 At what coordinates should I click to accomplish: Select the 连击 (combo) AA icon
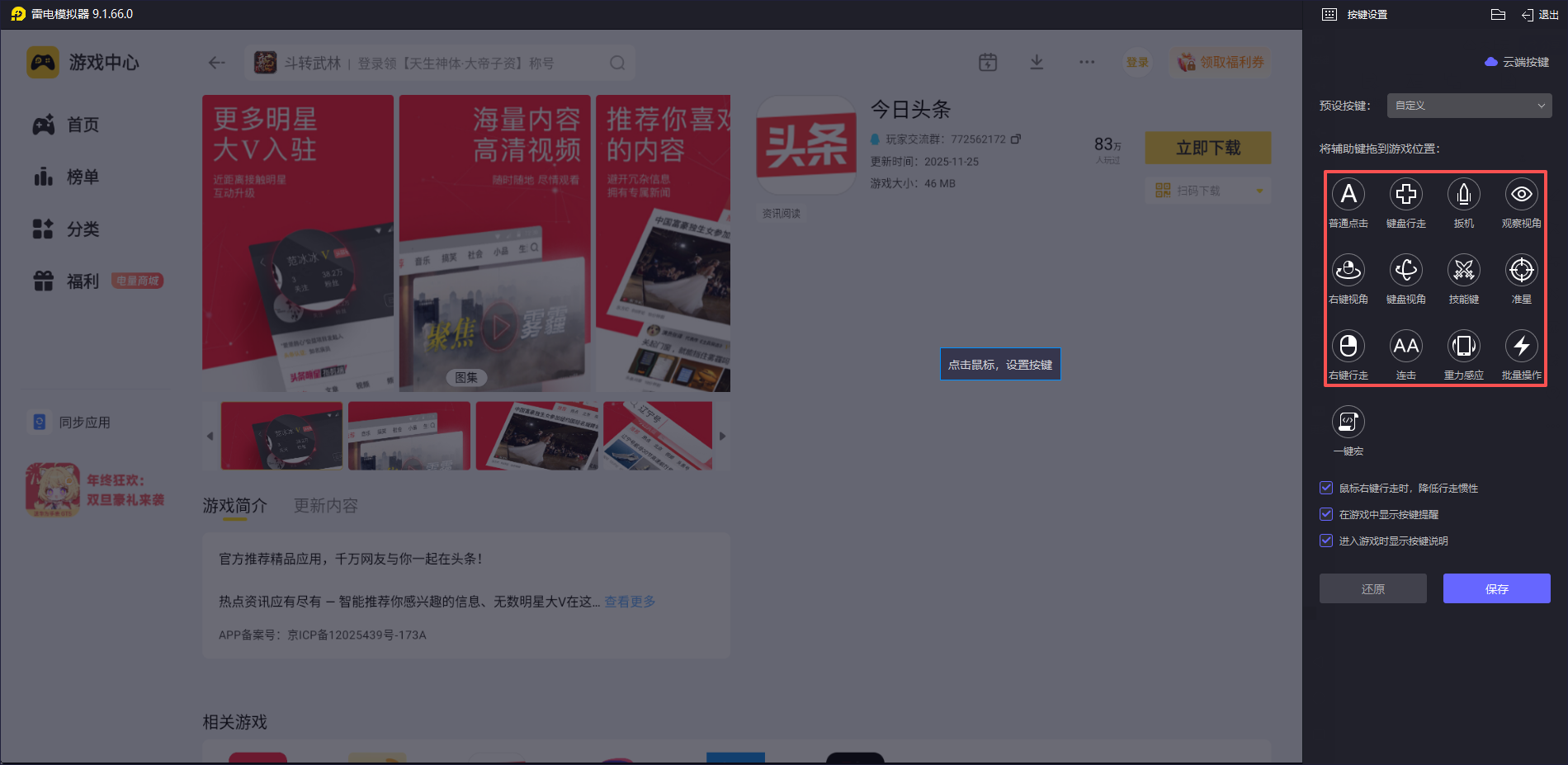[1406, 346]
